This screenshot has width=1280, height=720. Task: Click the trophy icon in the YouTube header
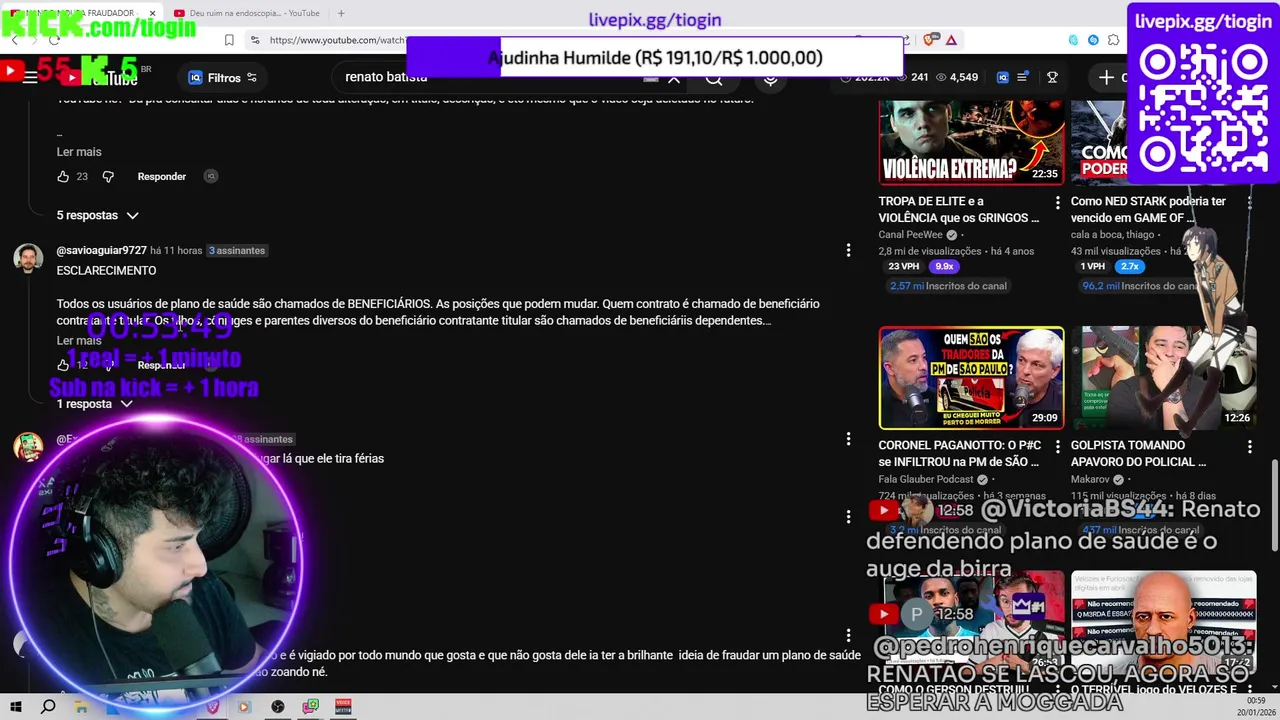(1052, 77)
